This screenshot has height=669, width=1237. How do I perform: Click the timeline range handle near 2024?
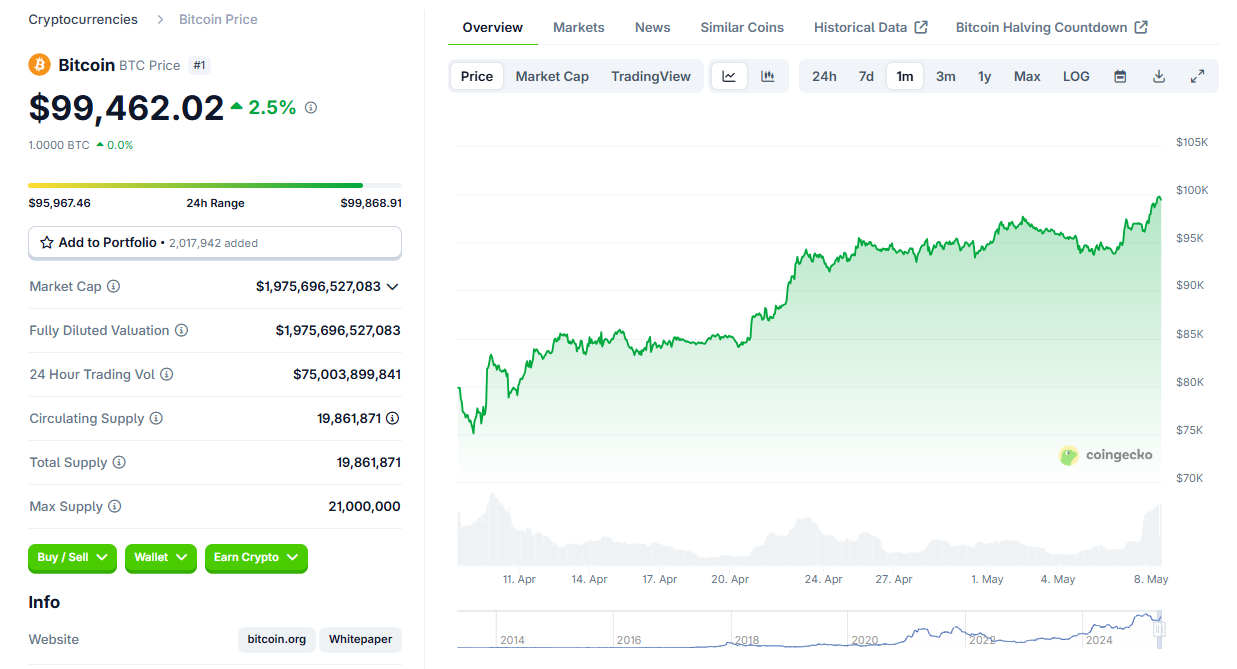click(x=1159, y=629)
